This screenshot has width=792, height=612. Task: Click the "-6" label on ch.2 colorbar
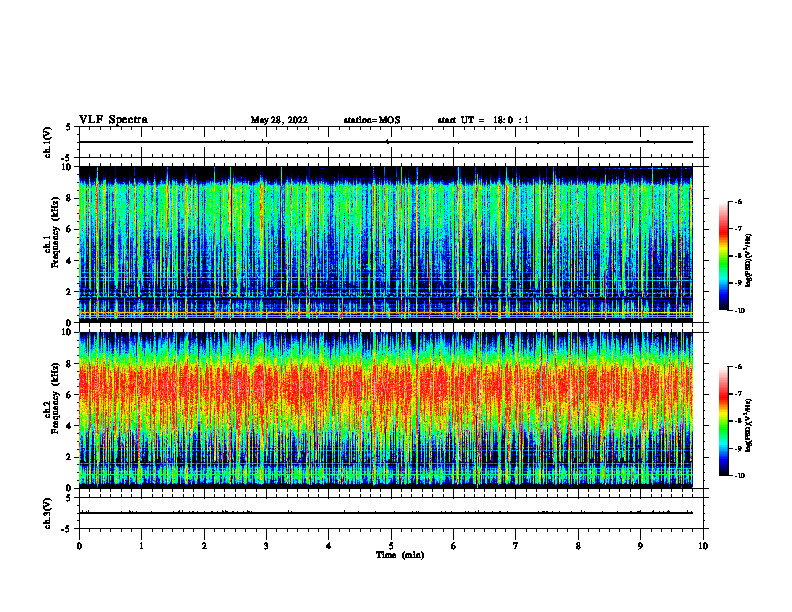[738, 367]
